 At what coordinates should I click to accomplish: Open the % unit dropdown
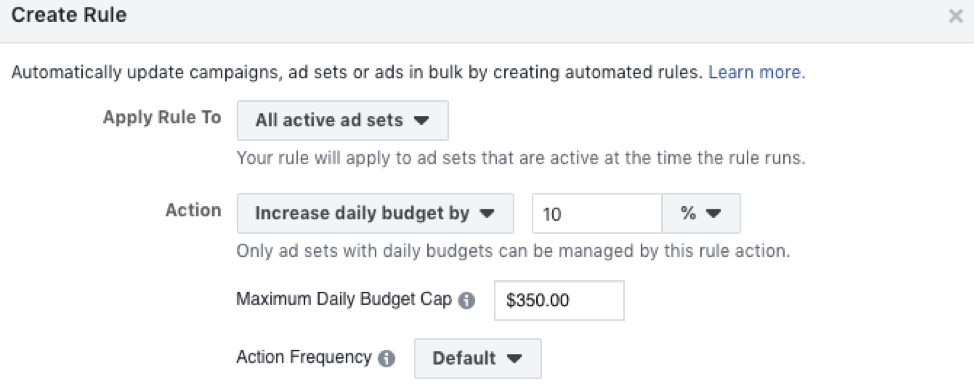[x=701, y=214]
